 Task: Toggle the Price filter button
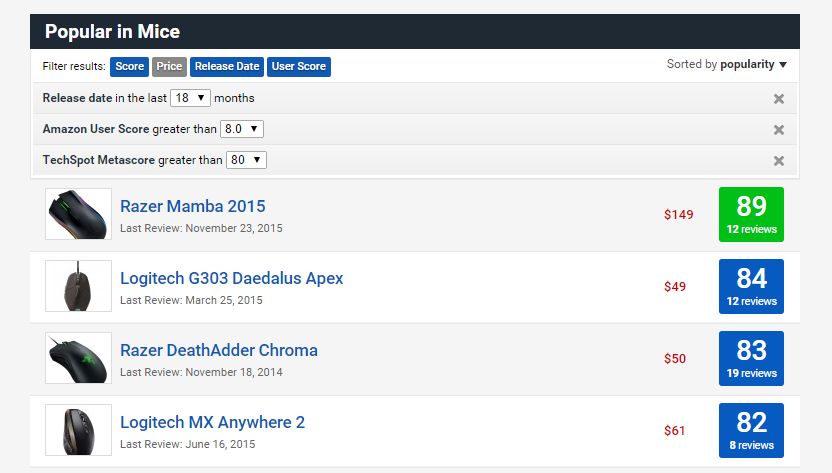(169, 66)
